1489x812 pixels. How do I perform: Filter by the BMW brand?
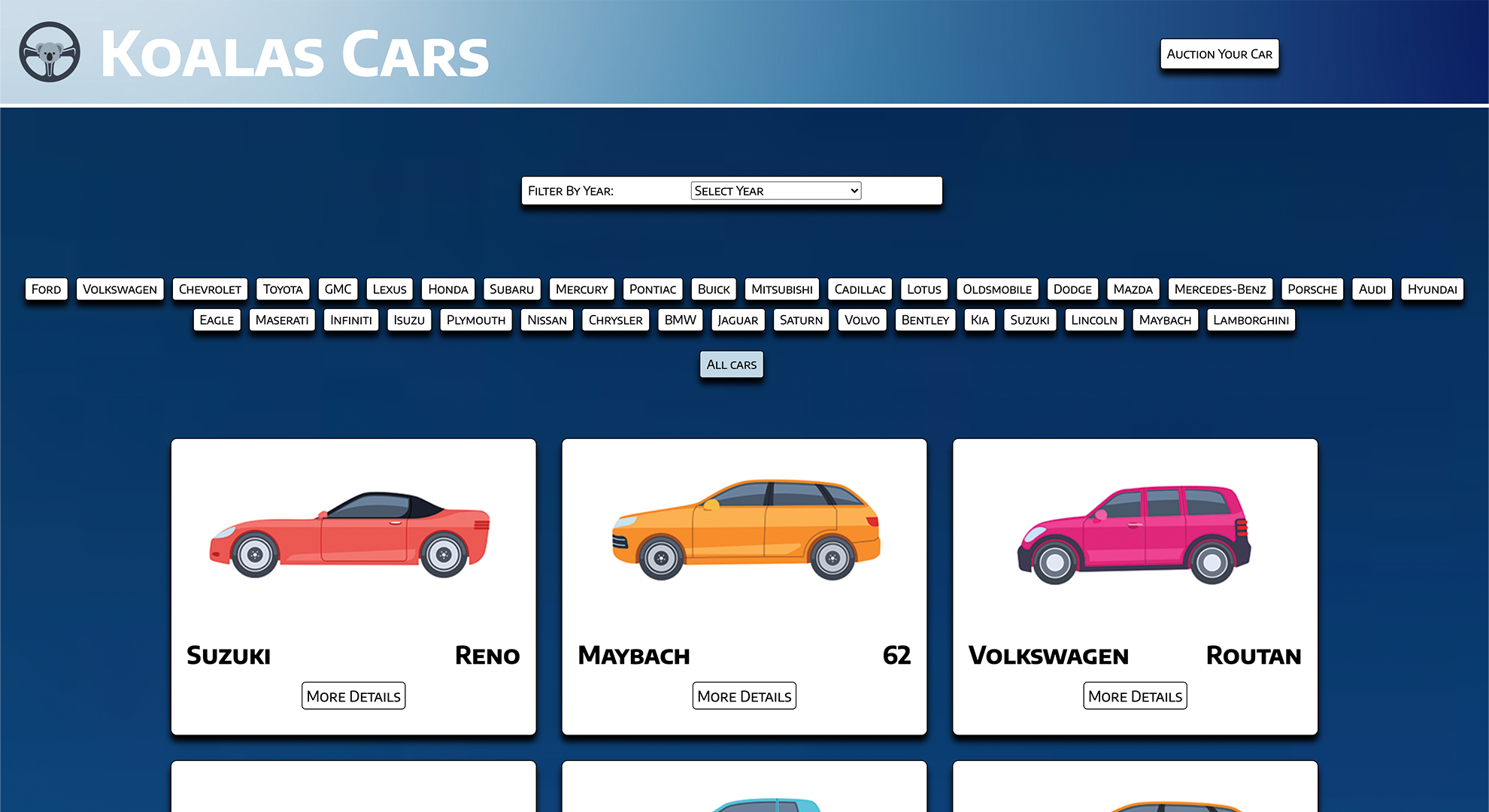pyautogui.click(x=680, y=320)
